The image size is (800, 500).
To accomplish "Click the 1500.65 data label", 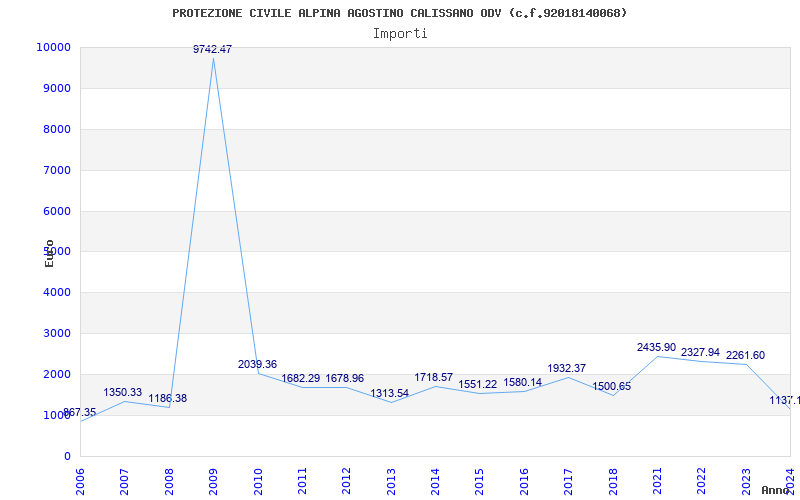I will [611, 386].
